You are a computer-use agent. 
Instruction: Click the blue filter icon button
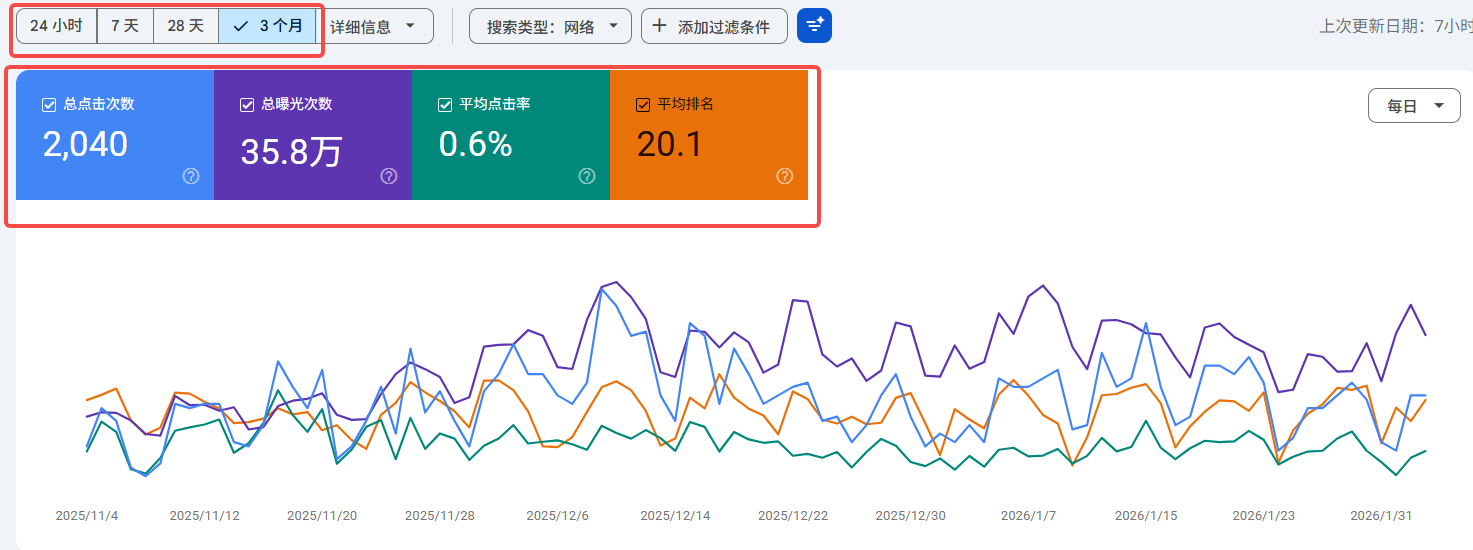[x=814, y=26]
